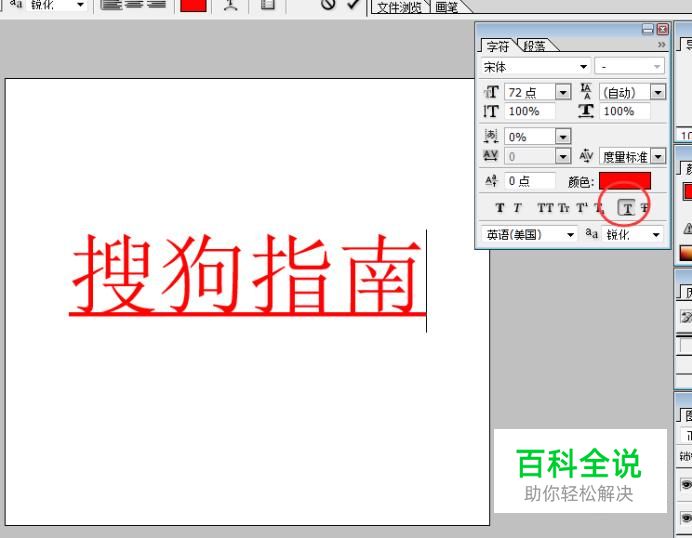The width and height of the screenshot is (692, 538).
Task: Toggle all caps text style
Action: (x=545, y=208)
